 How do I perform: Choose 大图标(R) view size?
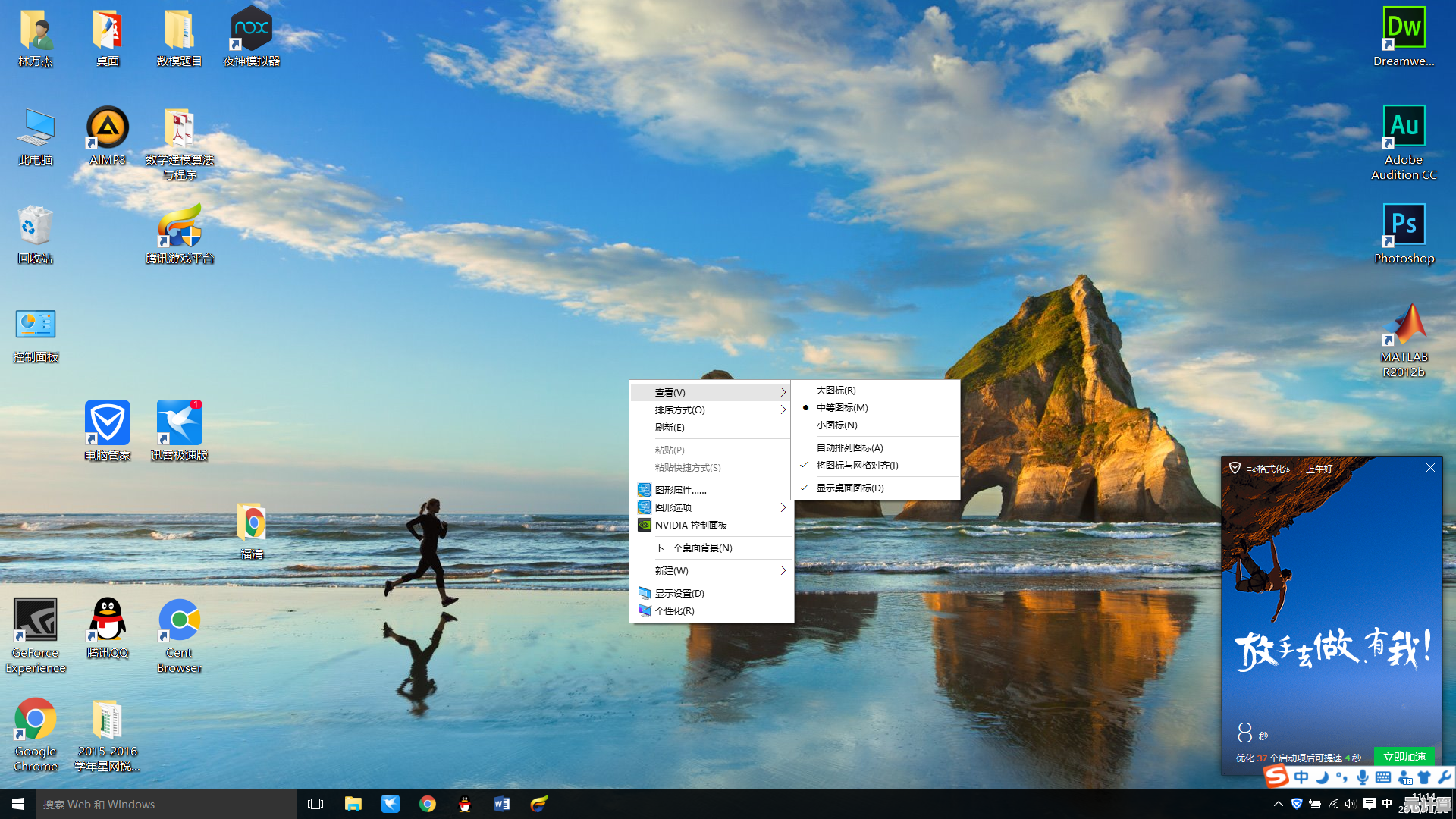[x=836, y=390]
